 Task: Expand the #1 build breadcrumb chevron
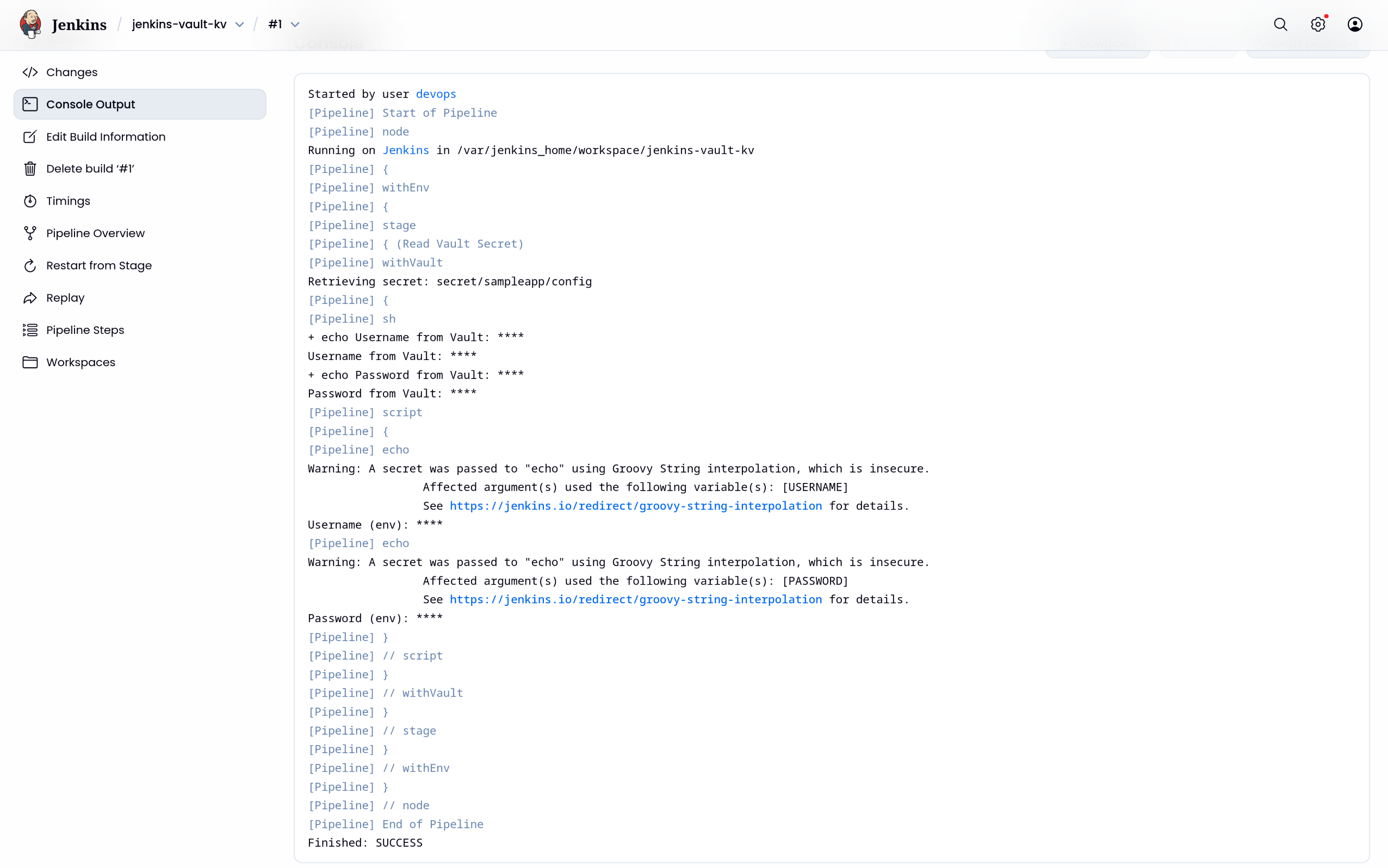click(x=295, y=24)
